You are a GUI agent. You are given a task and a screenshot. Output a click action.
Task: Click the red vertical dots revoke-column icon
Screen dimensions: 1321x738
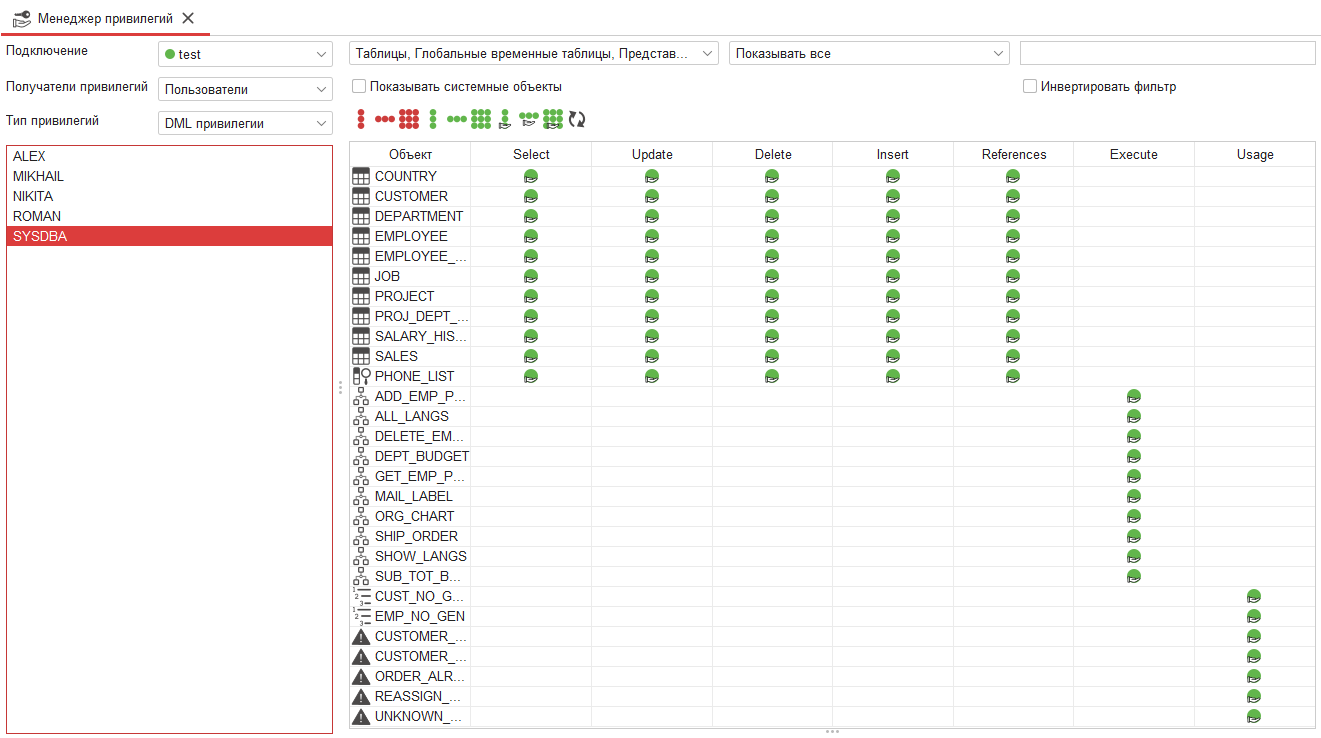(x=361, y=119)
